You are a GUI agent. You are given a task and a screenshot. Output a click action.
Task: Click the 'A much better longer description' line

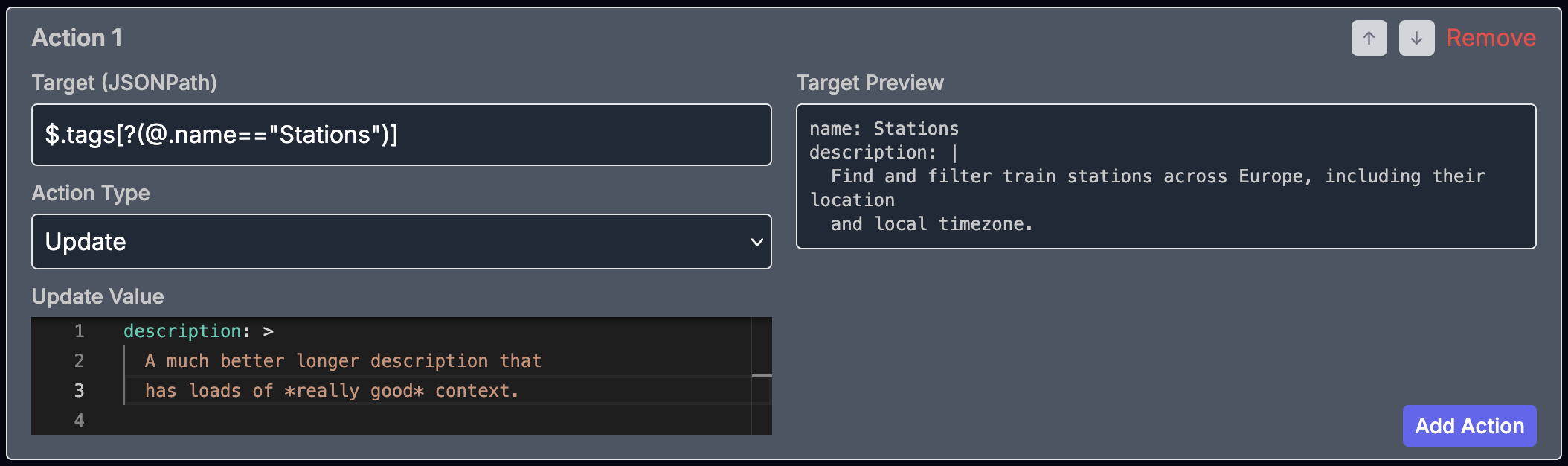coord(342,361)
